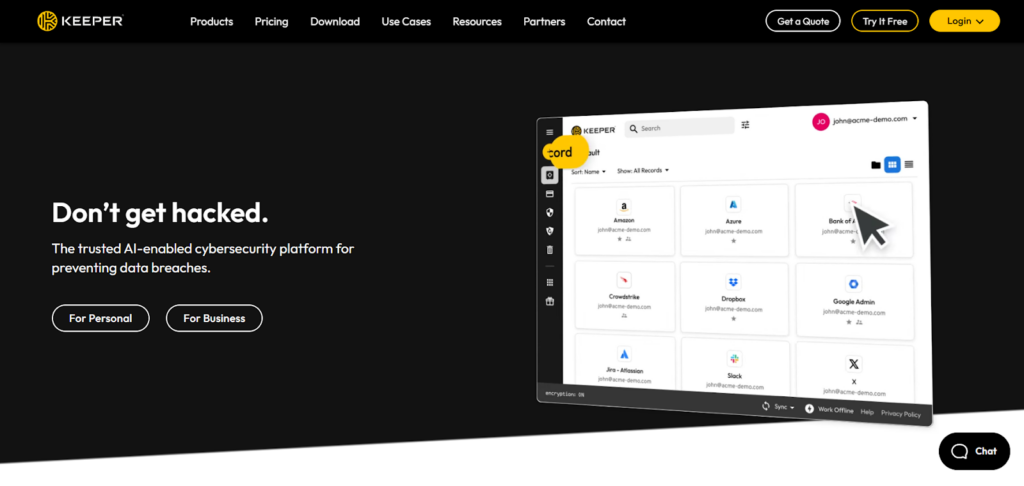
Task: Open the Show: All Records dropdown
Action: tap(643, 170)
